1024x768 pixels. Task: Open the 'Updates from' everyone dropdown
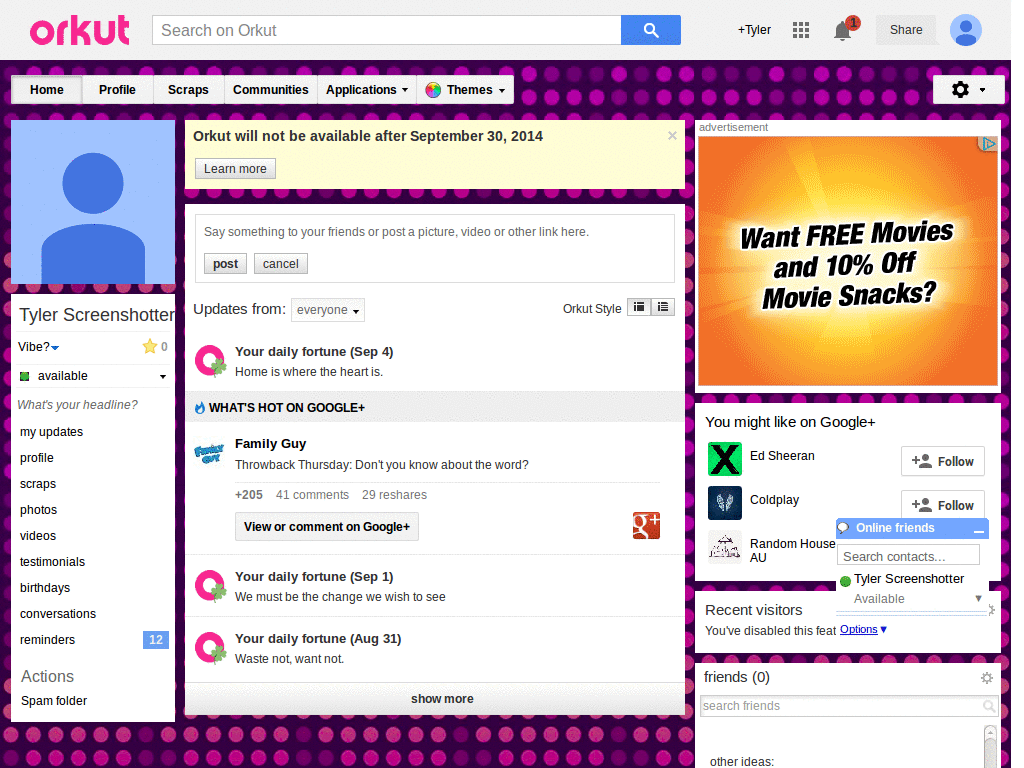click(x=327, y=310)
